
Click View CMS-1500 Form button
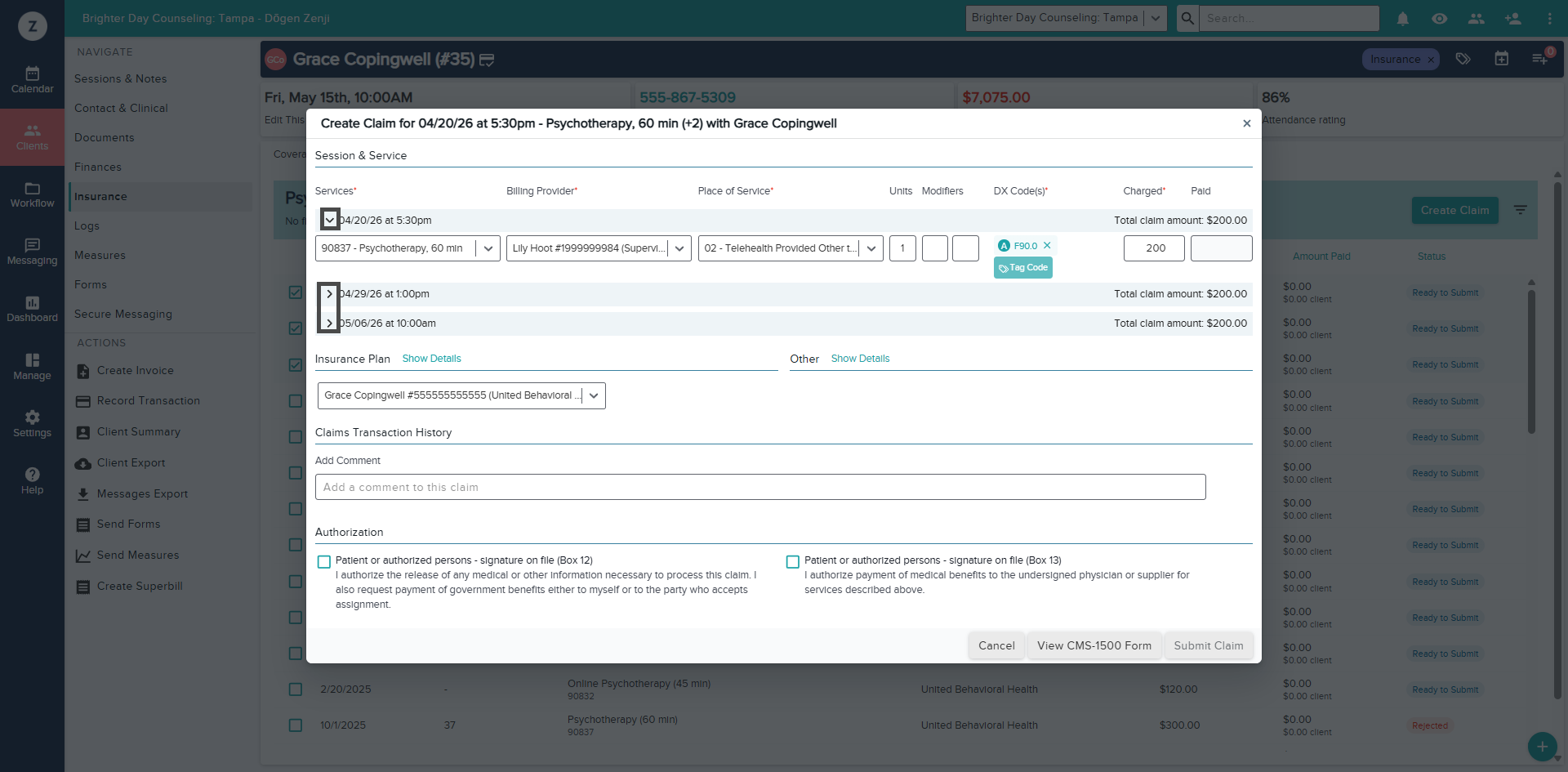tap(1094, 645)
